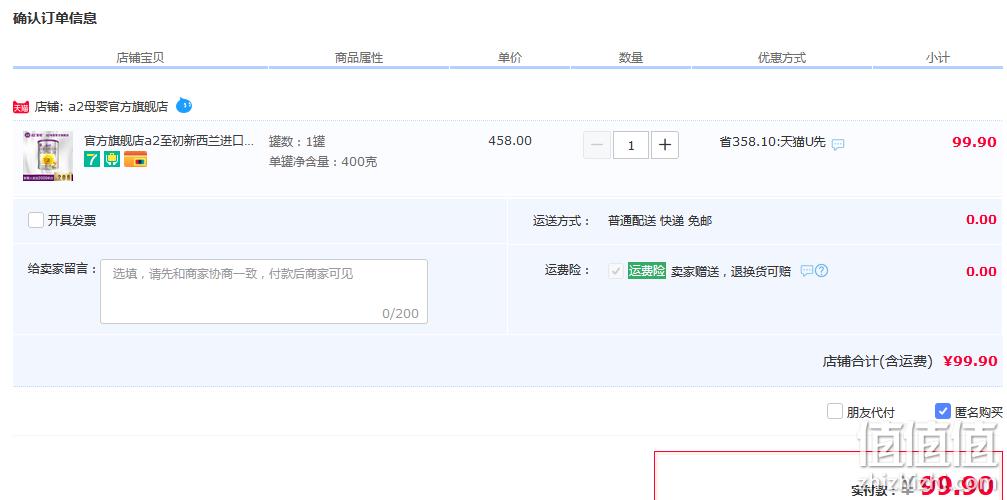Viewport: 1007px width, 500px height.
Task: Click the 确认订单信息 heading
Action: [55, 18]
